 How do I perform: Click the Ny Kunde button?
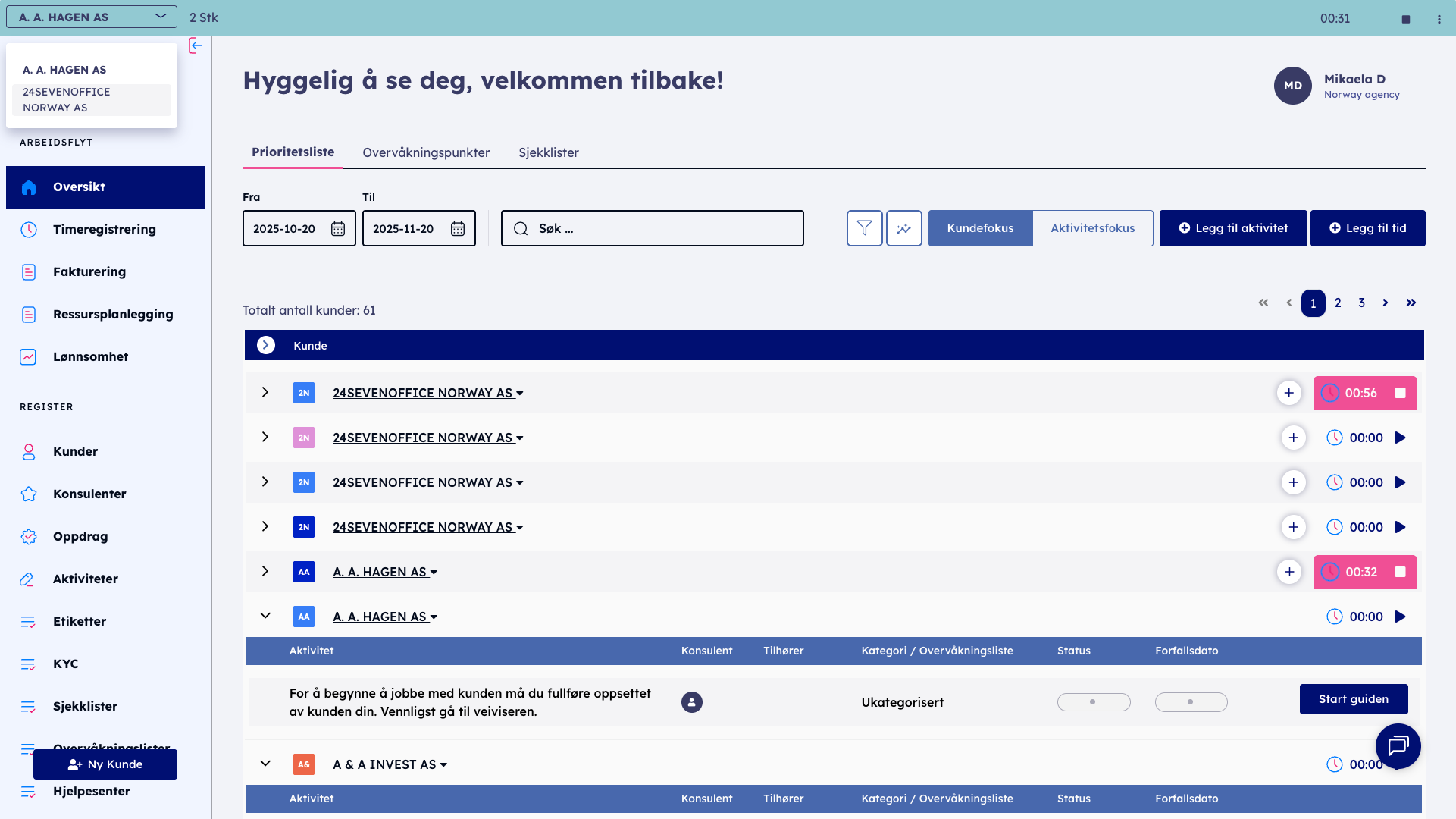point(105,764)
